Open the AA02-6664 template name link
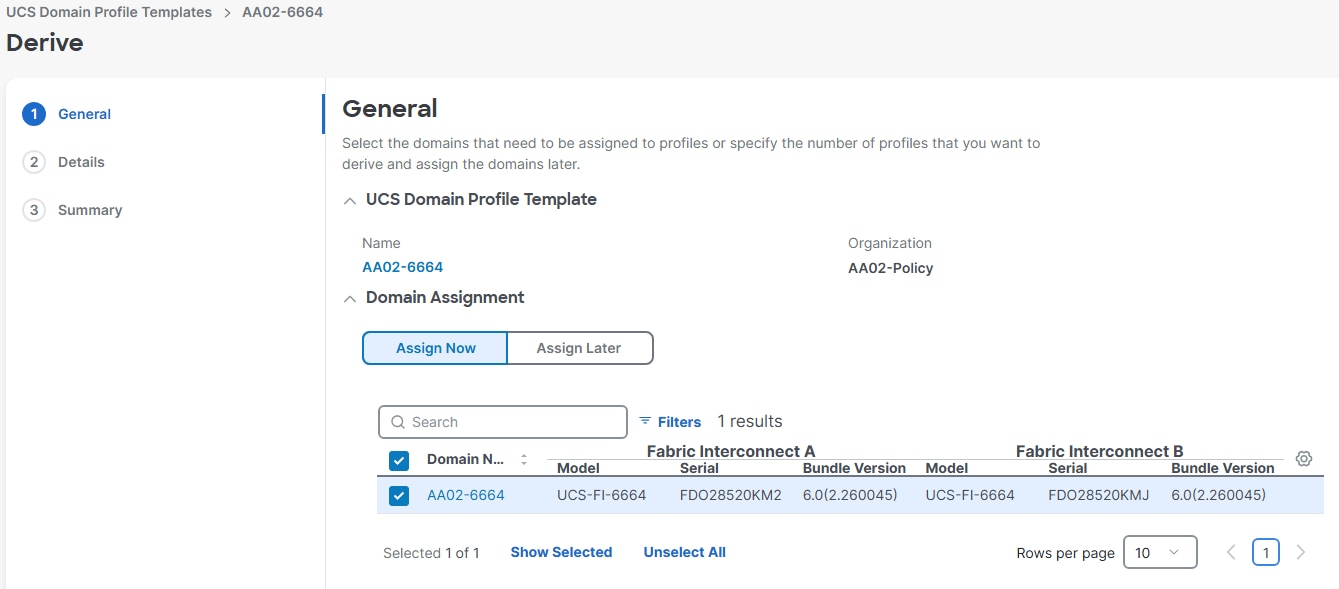 tap(402, 267)
